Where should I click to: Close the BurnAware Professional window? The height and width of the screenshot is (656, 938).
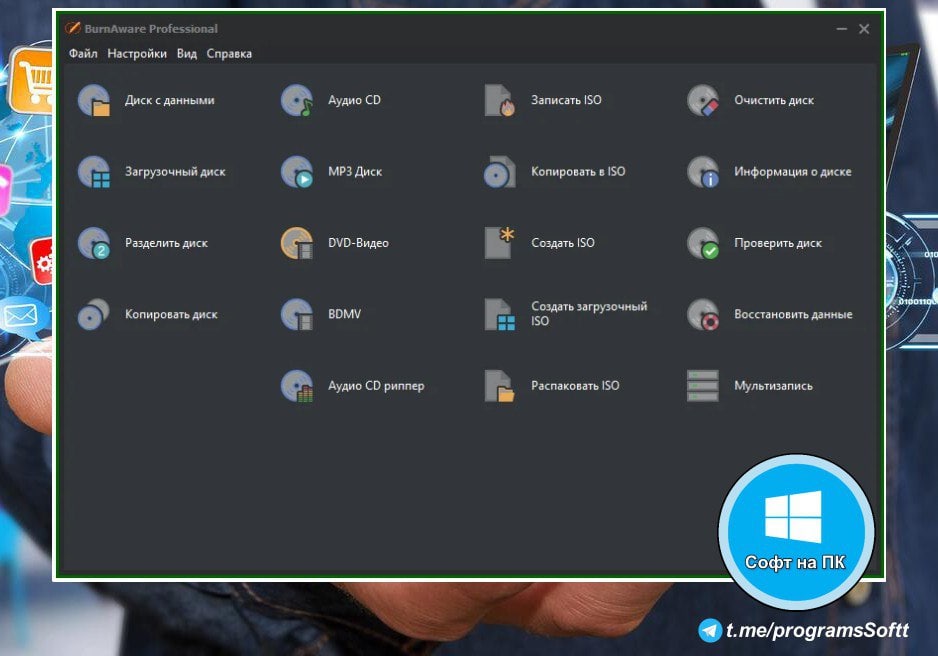pyautogui.click(x=864, y=29)
